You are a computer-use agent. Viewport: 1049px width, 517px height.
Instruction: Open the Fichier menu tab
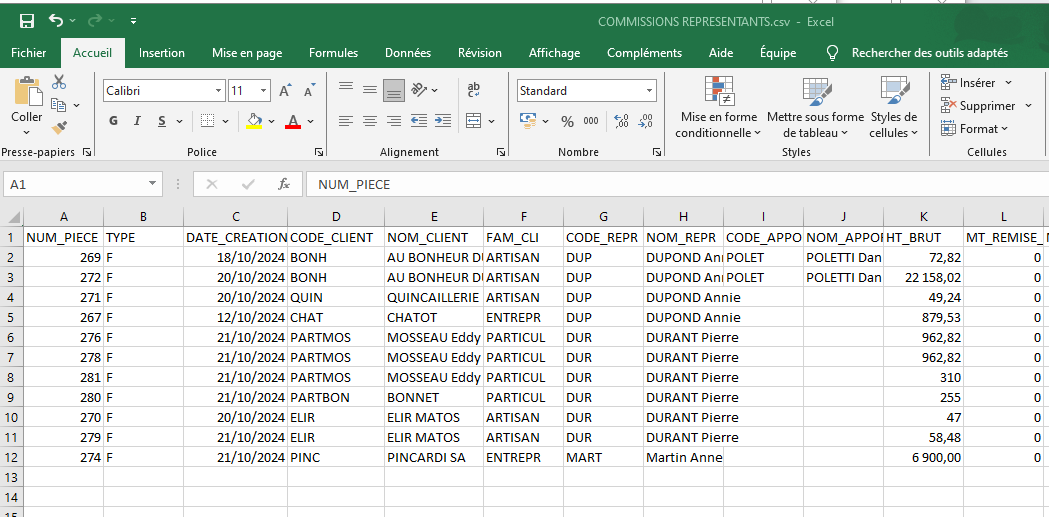(28, 53)
